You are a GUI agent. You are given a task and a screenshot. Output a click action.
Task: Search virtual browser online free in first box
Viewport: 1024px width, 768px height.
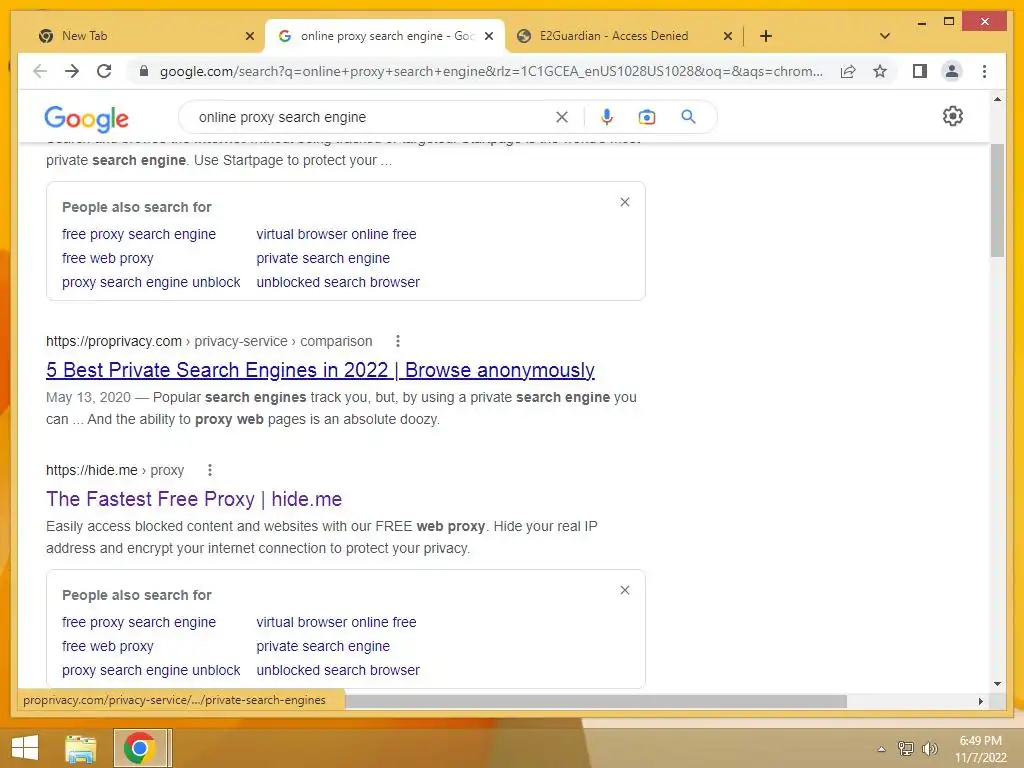coord(336,234)
